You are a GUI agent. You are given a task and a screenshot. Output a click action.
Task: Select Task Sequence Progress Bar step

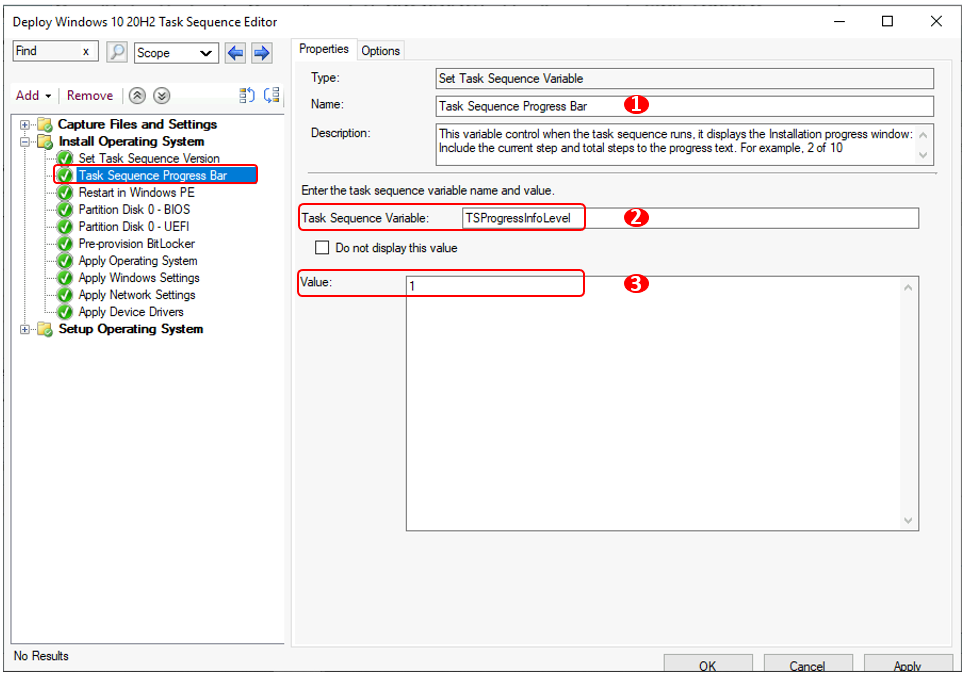coord(153,175)
